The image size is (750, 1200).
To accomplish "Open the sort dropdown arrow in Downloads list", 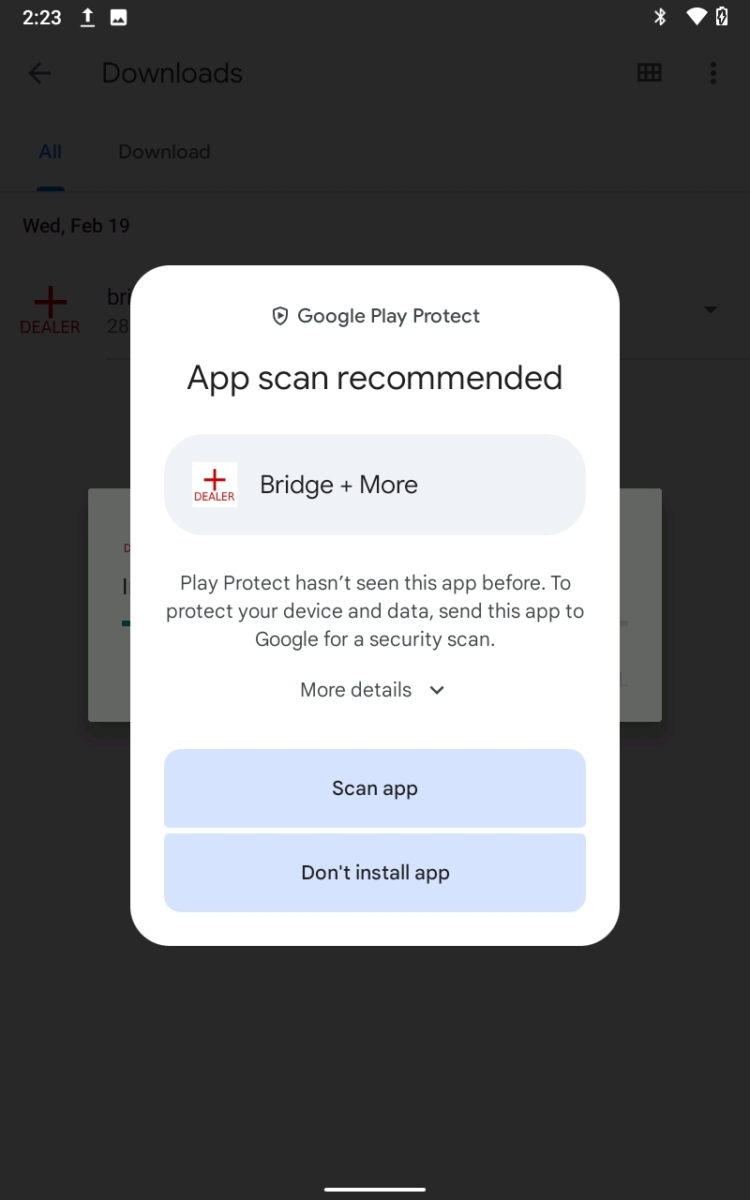I will coord(711,310).
